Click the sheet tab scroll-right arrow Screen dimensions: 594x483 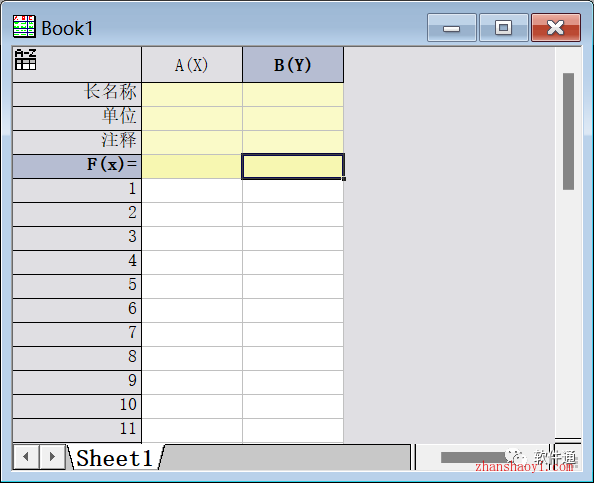pos(52,456)
